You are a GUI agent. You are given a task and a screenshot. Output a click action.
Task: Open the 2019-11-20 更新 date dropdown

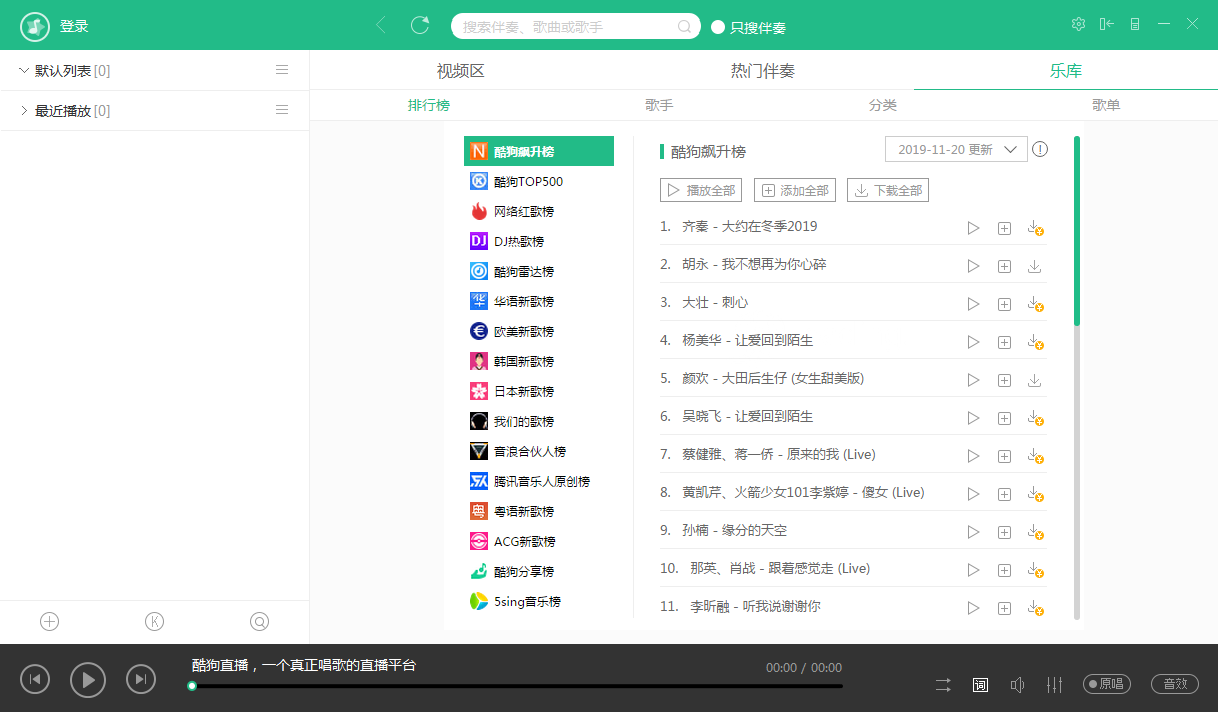956,150
